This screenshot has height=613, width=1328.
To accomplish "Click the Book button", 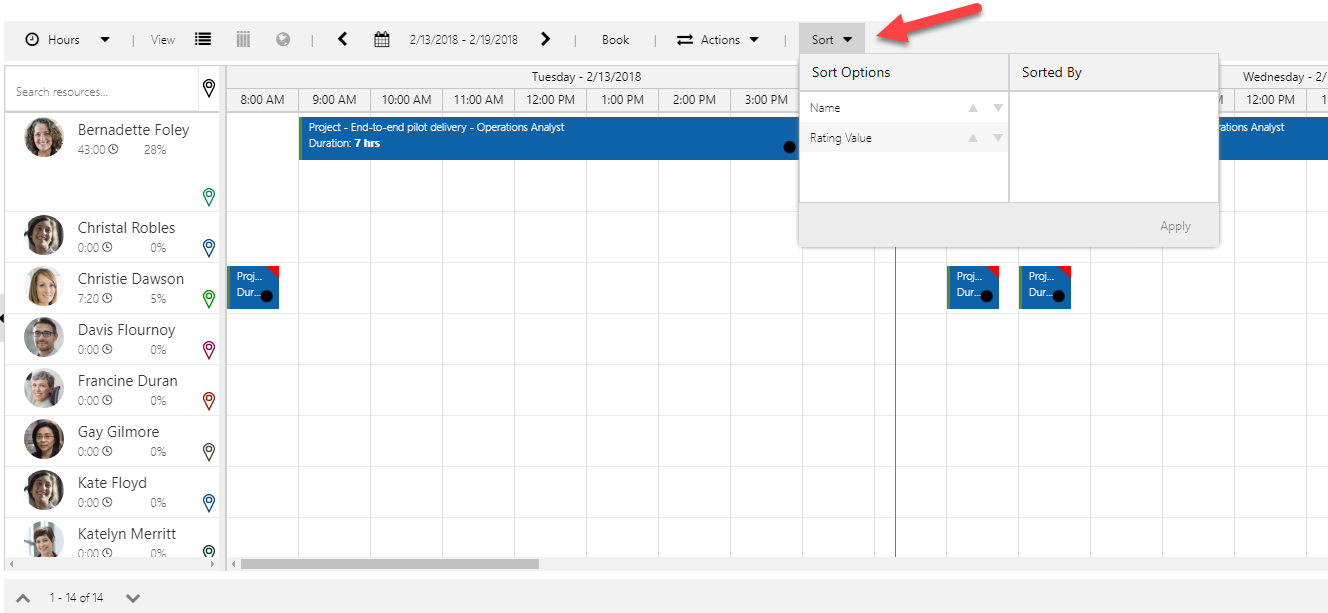I will (x=615, y=40).
